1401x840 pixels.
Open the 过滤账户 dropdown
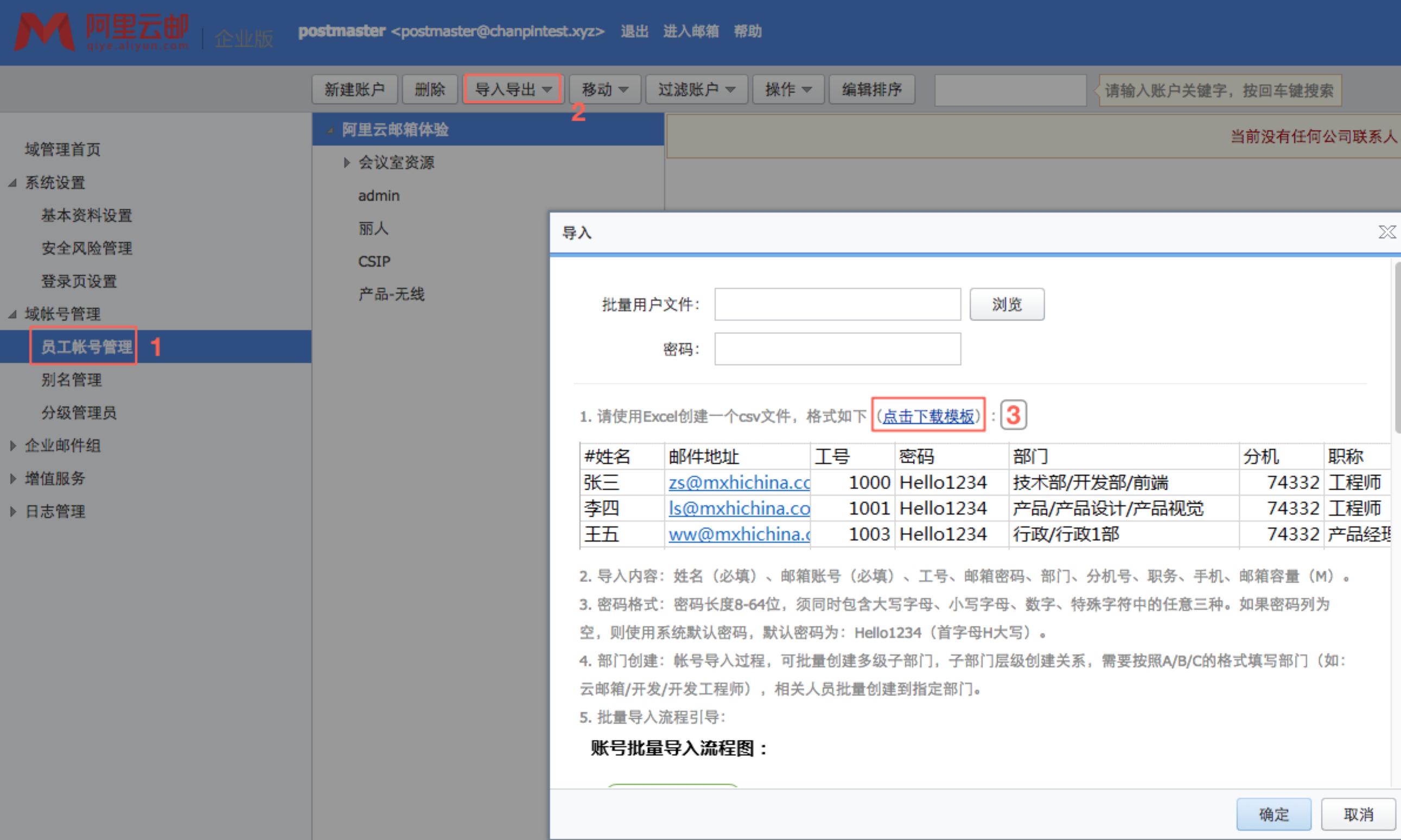coord(696,89)
